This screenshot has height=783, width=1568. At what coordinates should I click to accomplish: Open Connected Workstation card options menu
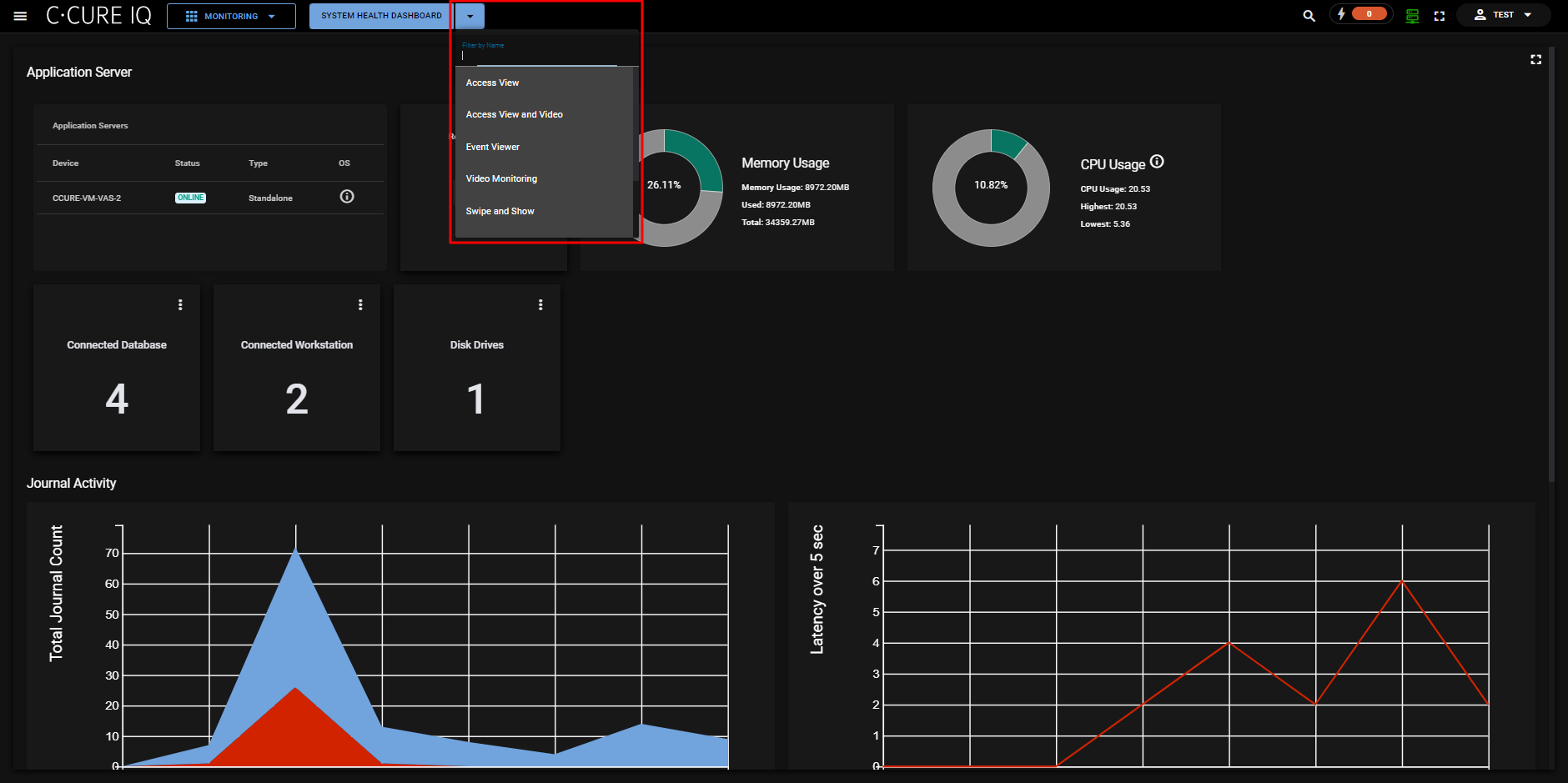[360, 305]
